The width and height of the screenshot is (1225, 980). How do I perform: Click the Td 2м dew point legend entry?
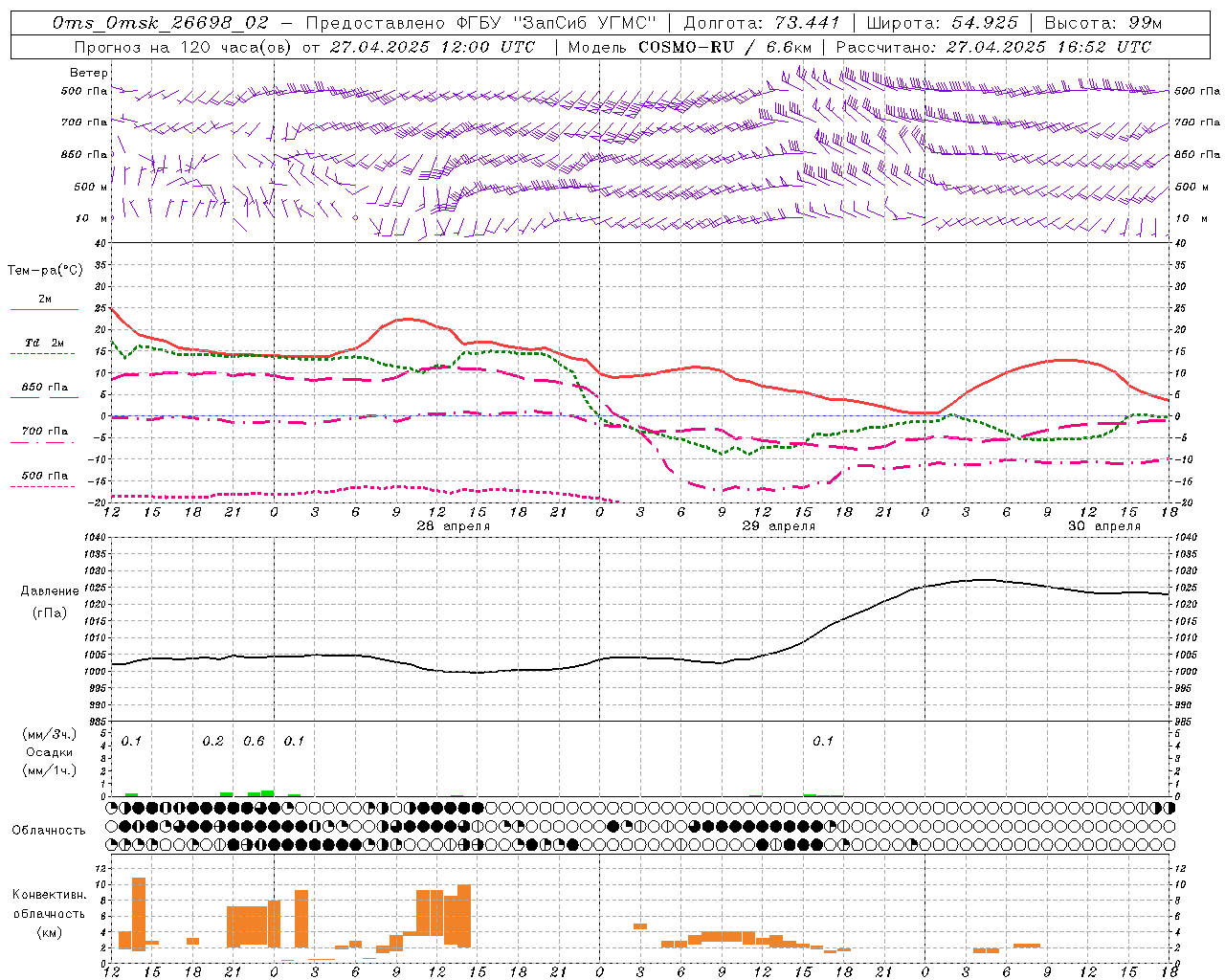pyautogui.click(x=45, y=343)
